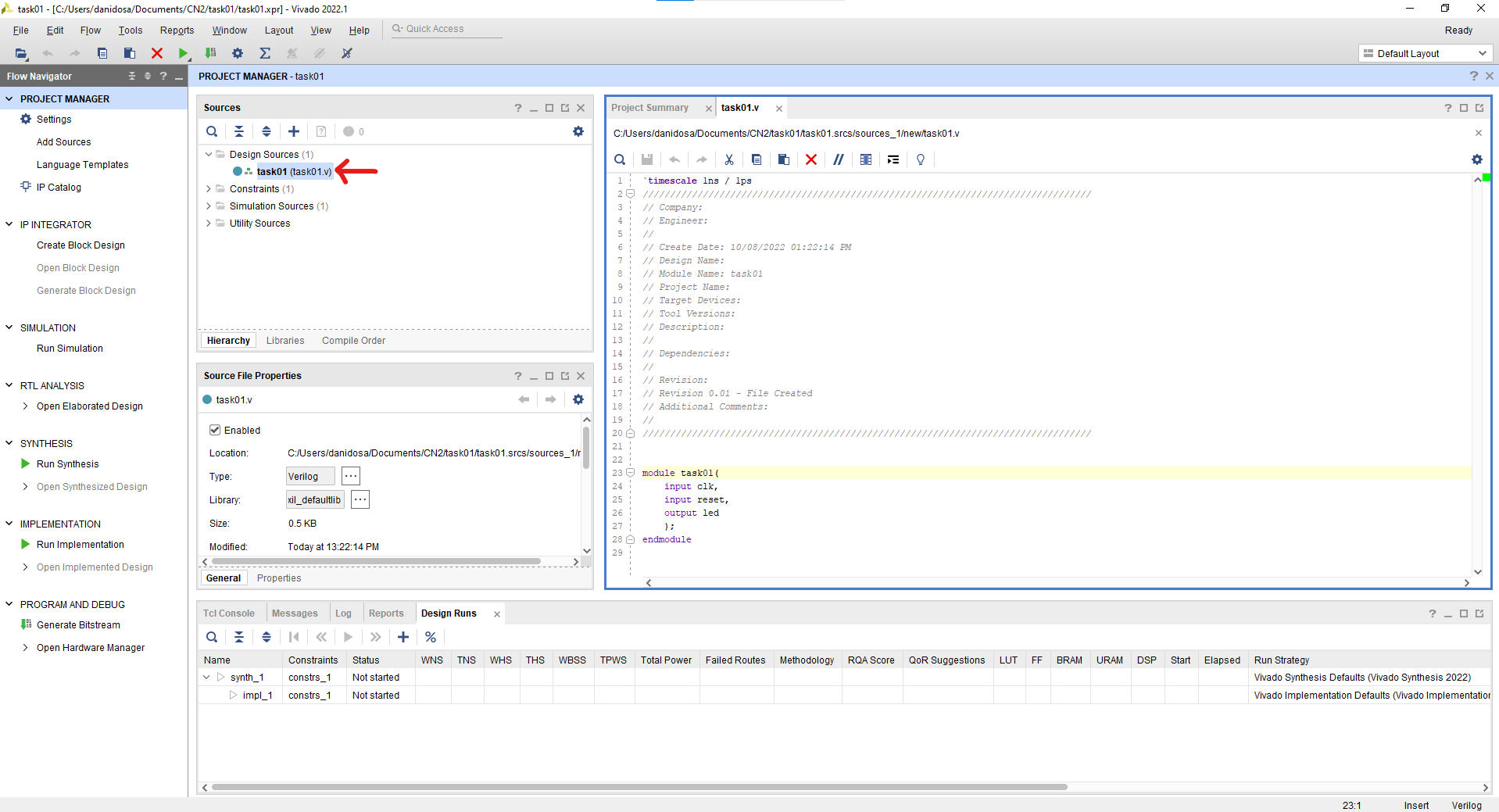1499x812 pixels.
Task: Click the Language Templates link
Action: click(82, 165)
